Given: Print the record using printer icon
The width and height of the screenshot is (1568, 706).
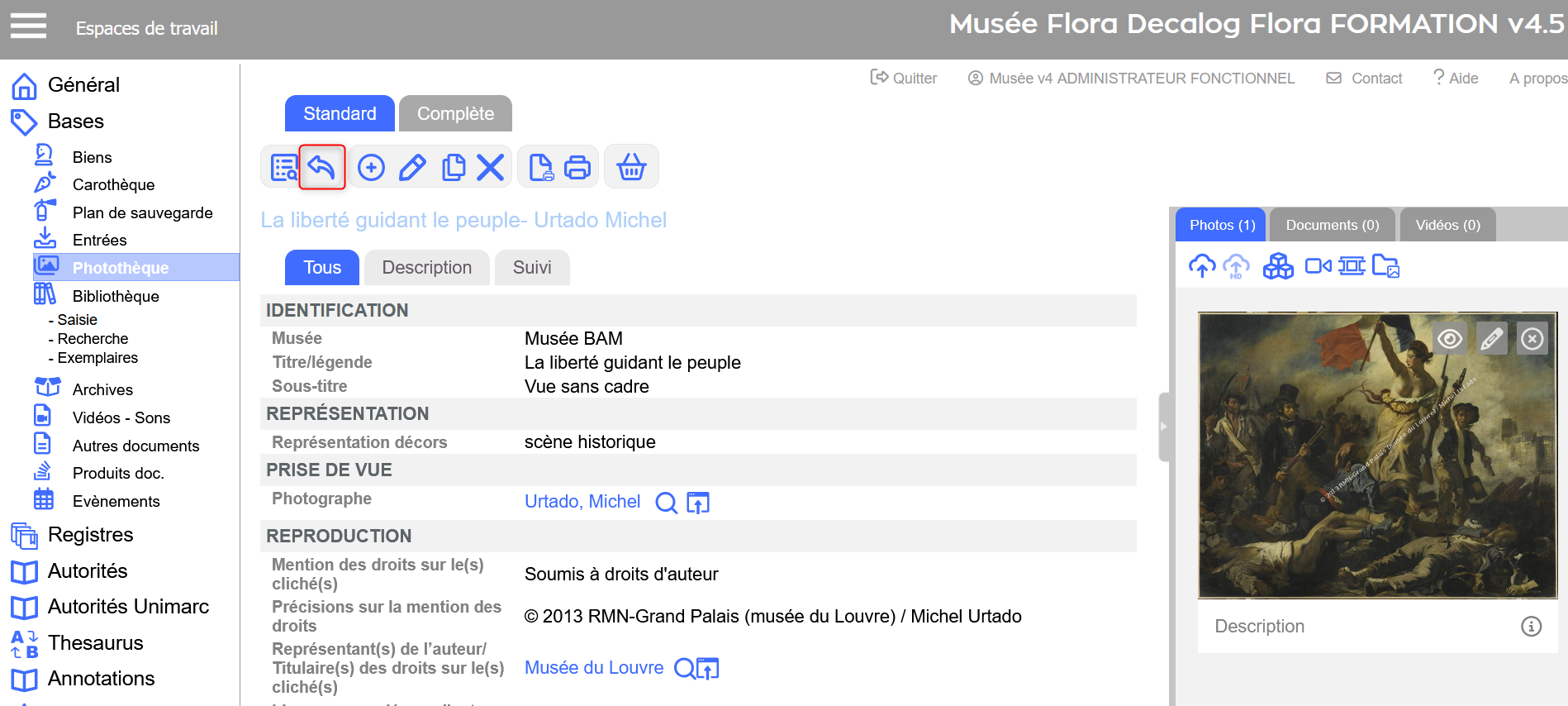Looking at the screenshot, I should pyautogui.click(x=577, y=168).
